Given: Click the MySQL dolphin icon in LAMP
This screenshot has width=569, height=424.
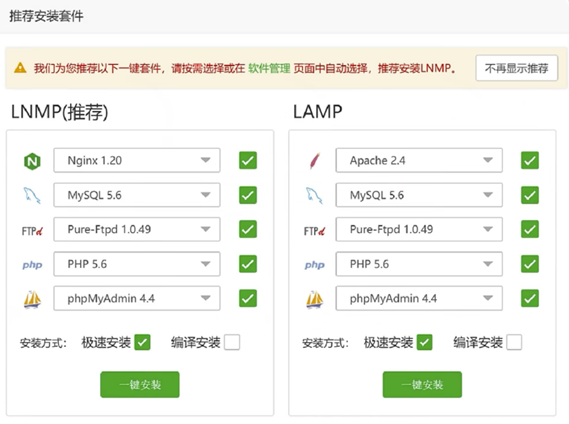Looking at the screenshot, I should pyautogui.click(x=314, y=195).
